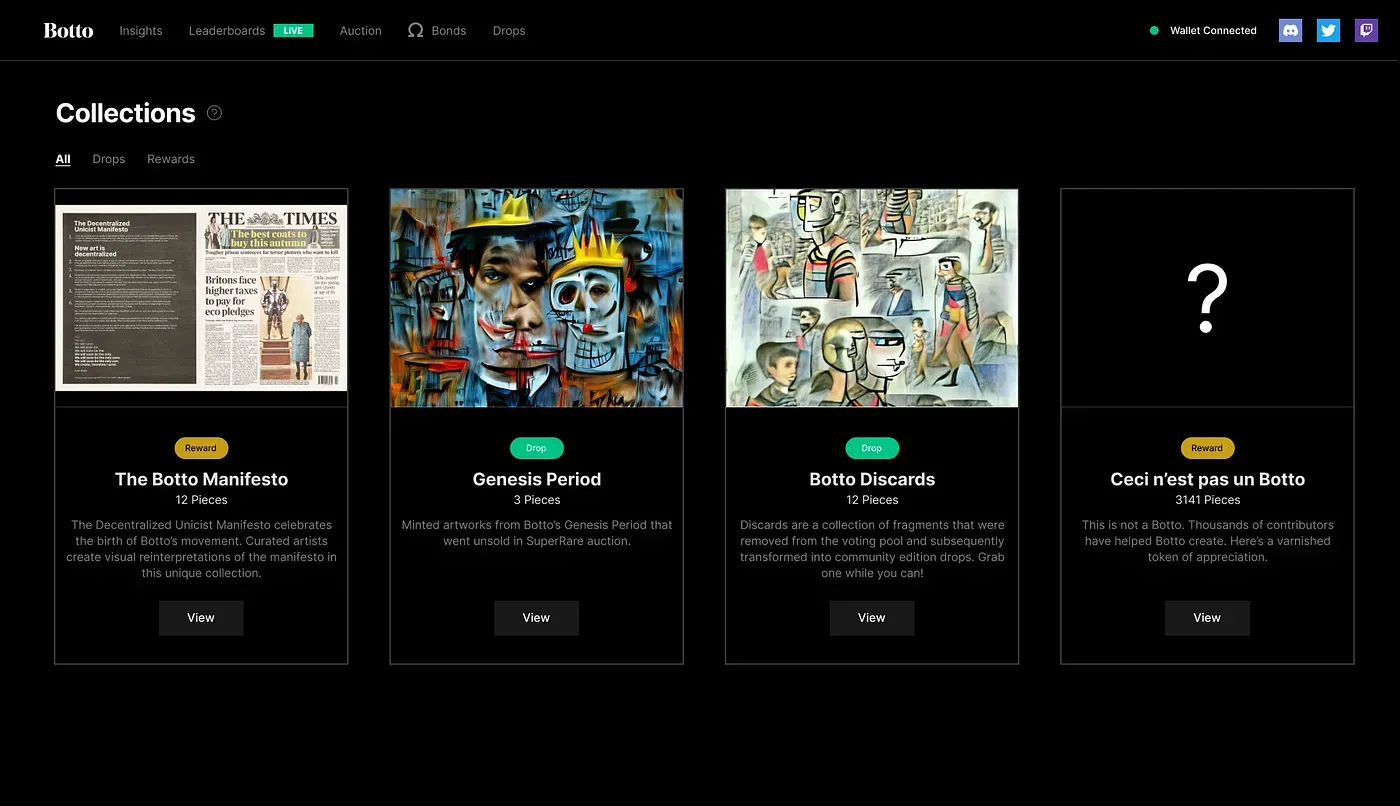Open Leaderboards from the navigation
This screenshot has width=1400, height=806.
pyautogui.click(x=227, y=31)
